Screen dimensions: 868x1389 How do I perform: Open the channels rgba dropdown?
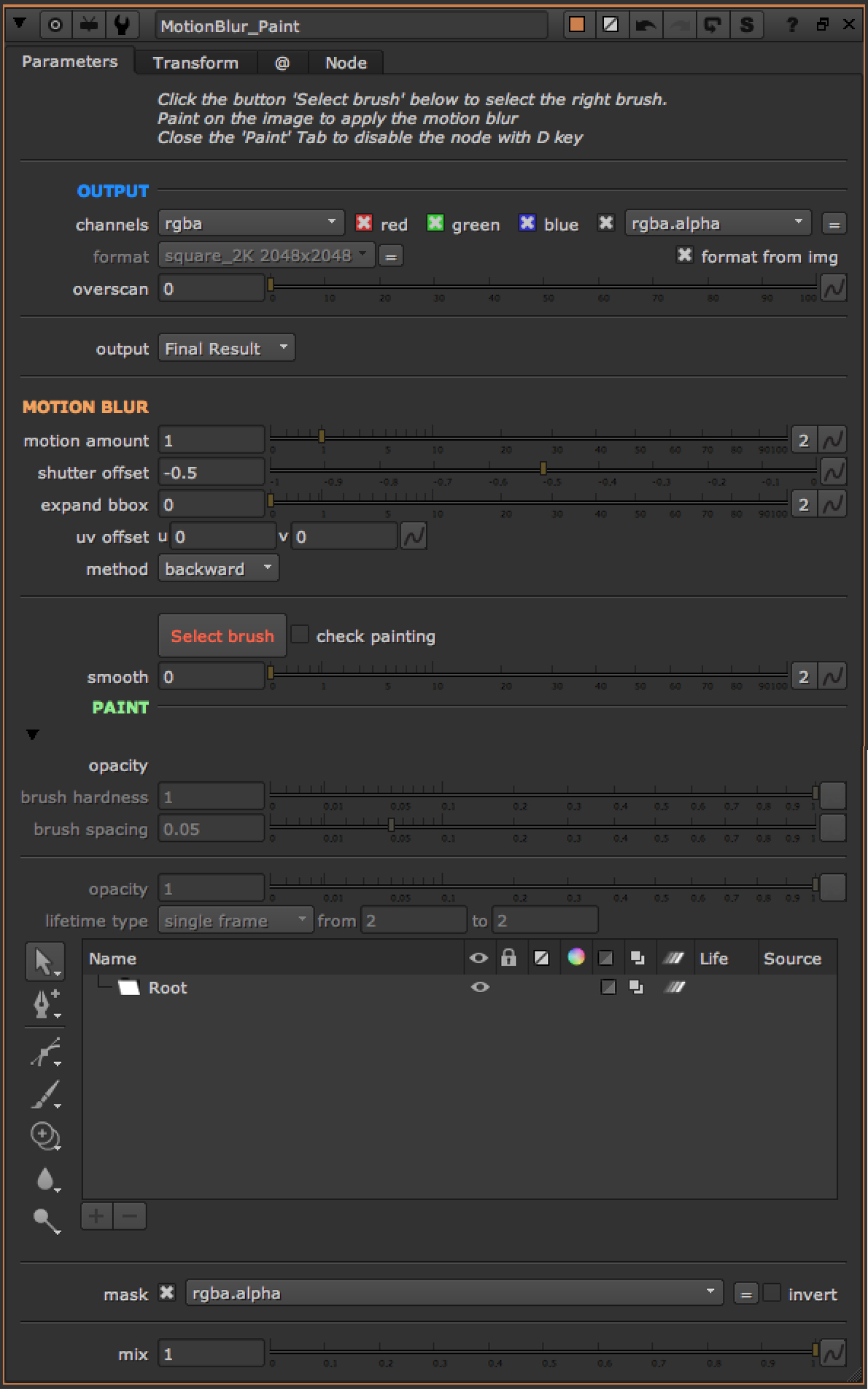tap(251, 223)
